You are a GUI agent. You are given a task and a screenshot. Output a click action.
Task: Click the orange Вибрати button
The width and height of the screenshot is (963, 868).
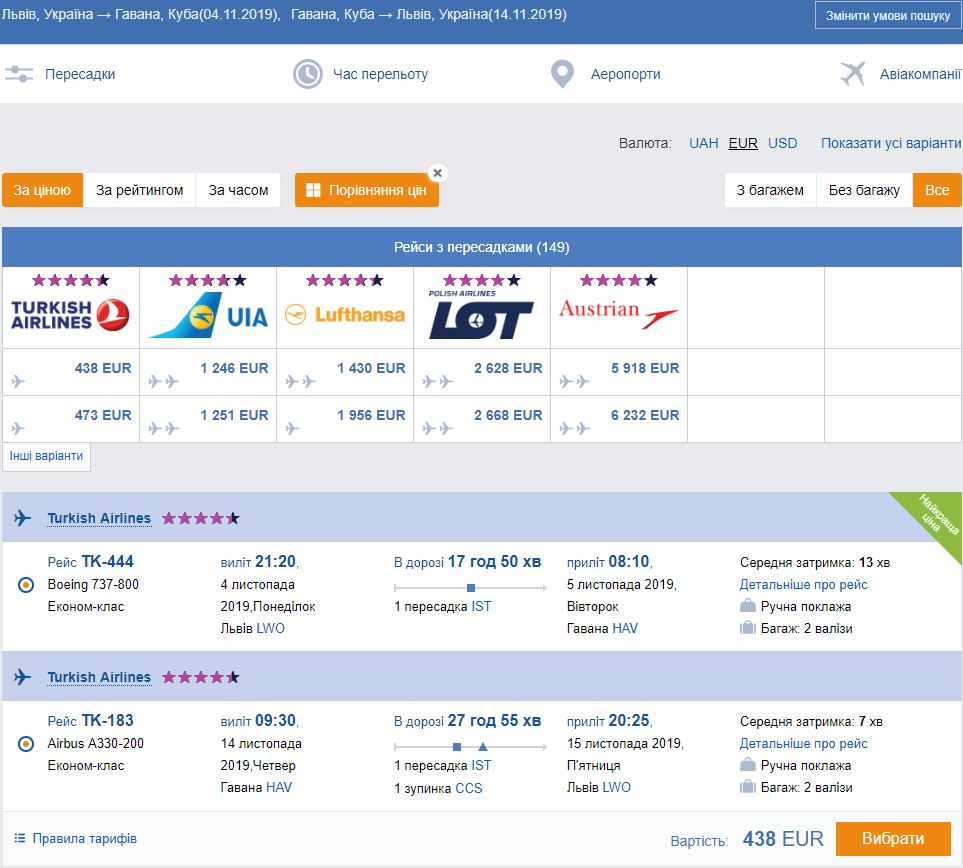(x=893, y=839)
